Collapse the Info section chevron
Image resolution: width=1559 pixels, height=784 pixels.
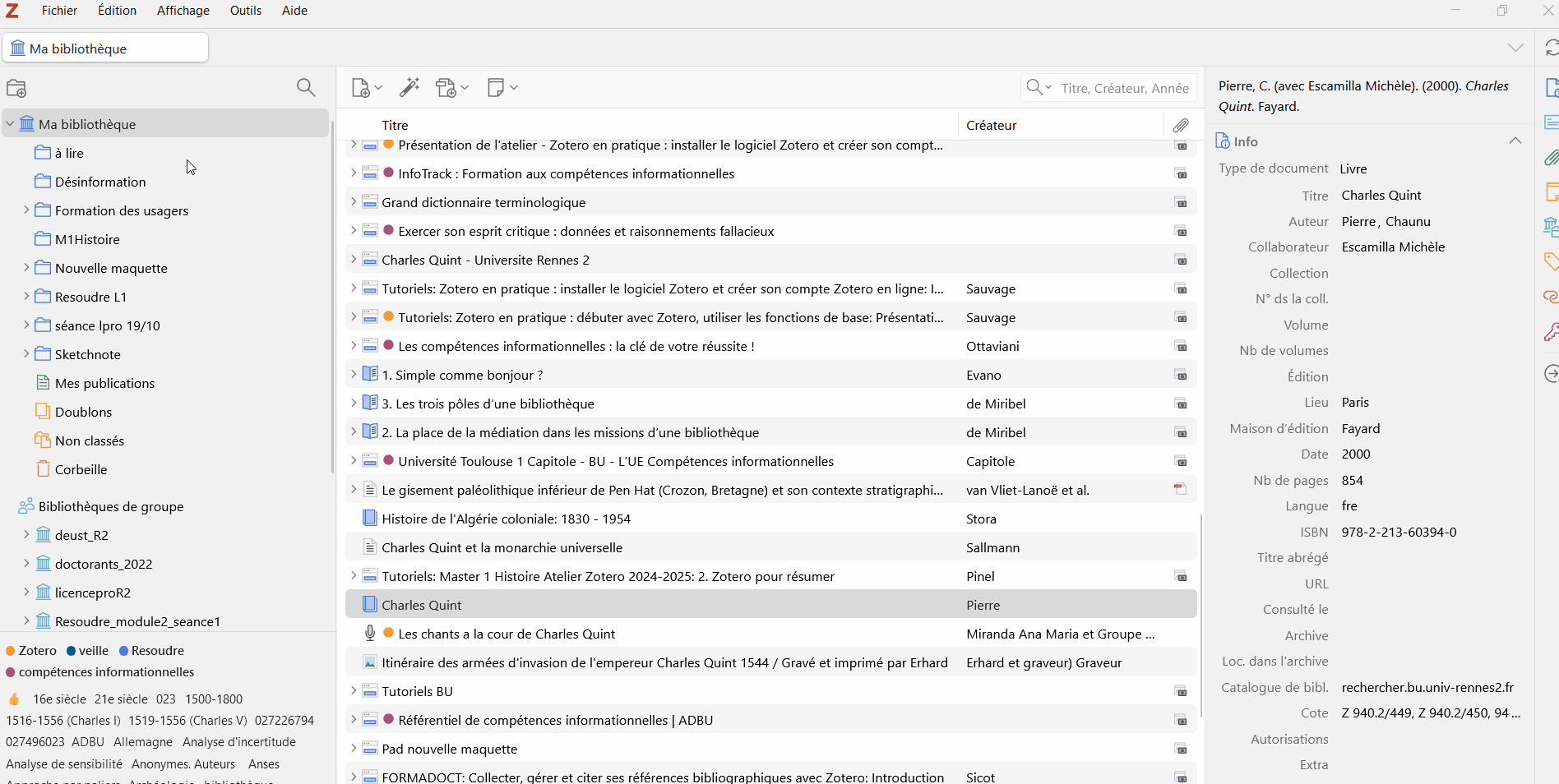coord(1515,141)
